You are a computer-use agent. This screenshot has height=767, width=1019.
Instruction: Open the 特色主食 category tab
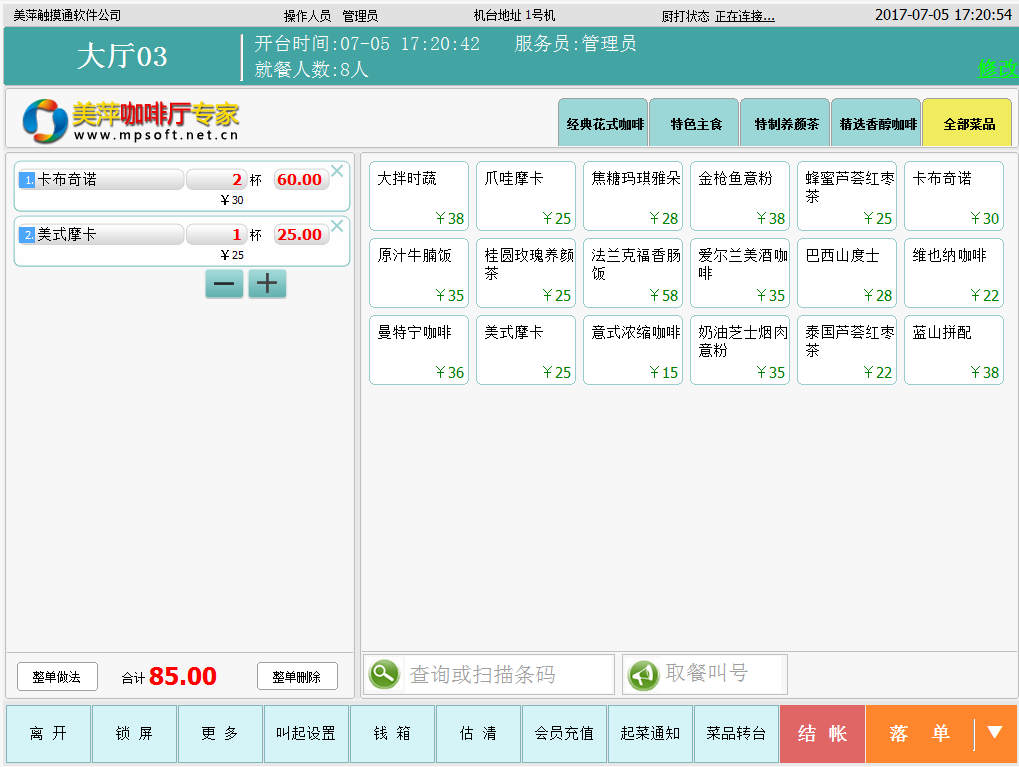point(695,124)
